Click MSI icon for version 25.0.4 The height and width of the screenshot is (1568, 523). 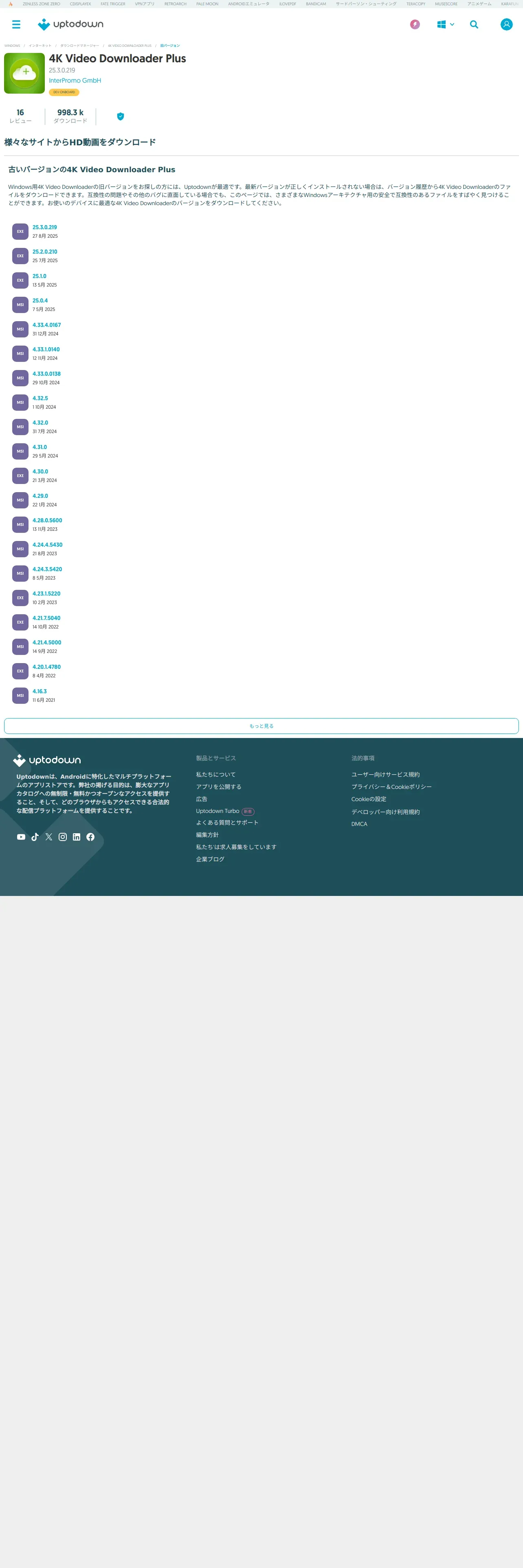tap(20, 304)
